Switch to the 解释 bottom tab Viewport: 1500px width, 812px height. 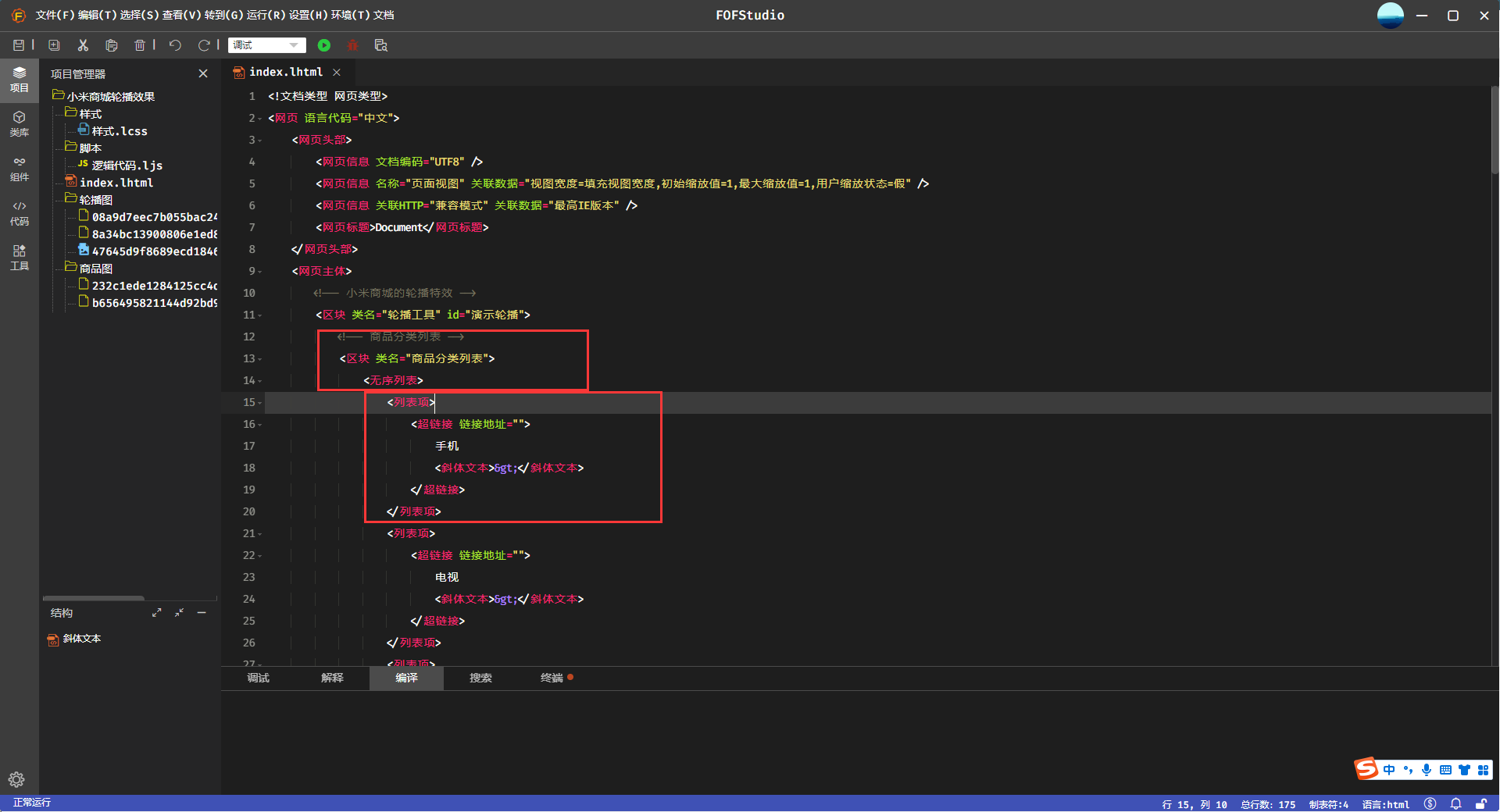pos(332,678)
